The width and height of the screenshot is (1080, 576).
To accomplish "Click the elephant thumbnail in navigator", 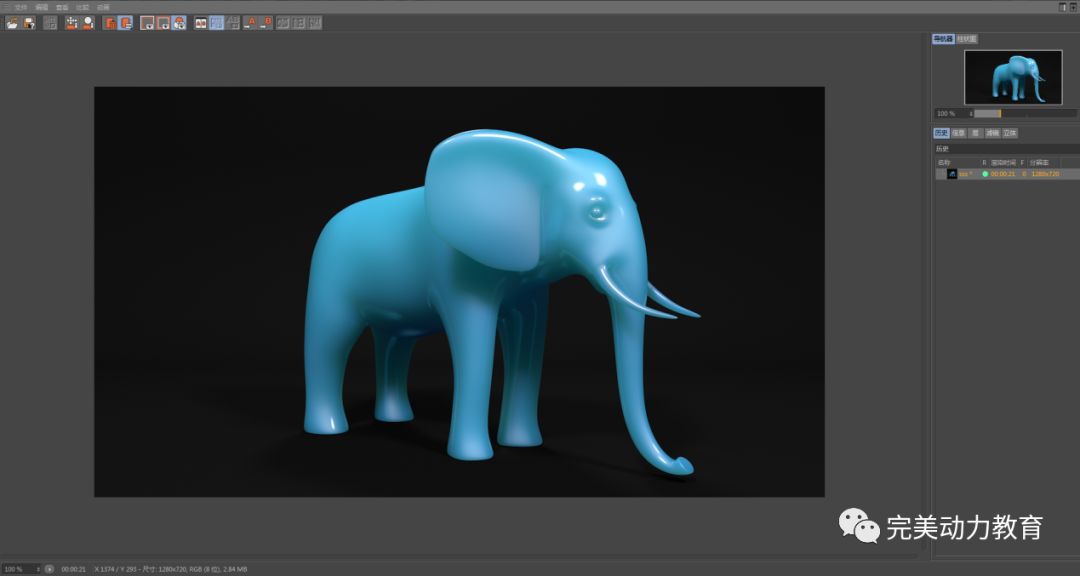I will (x=1012, y=77).
